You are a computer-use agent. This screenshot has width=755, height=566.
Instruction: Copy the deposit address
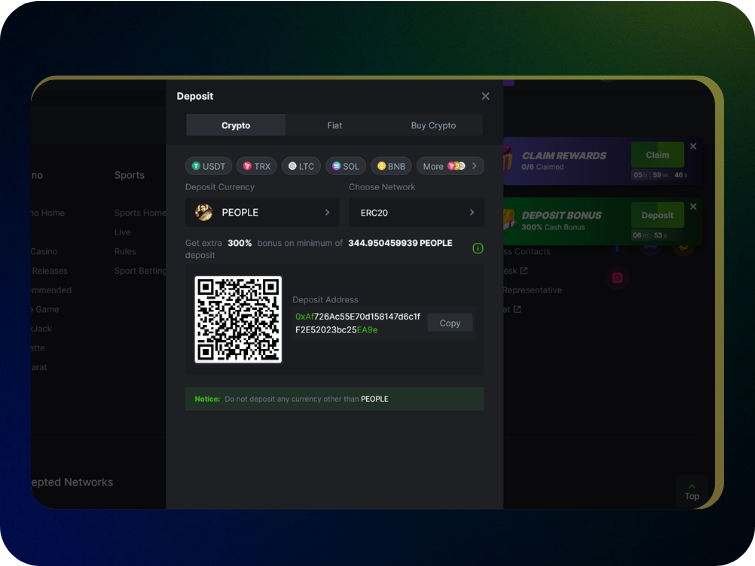tap(450, 323)
